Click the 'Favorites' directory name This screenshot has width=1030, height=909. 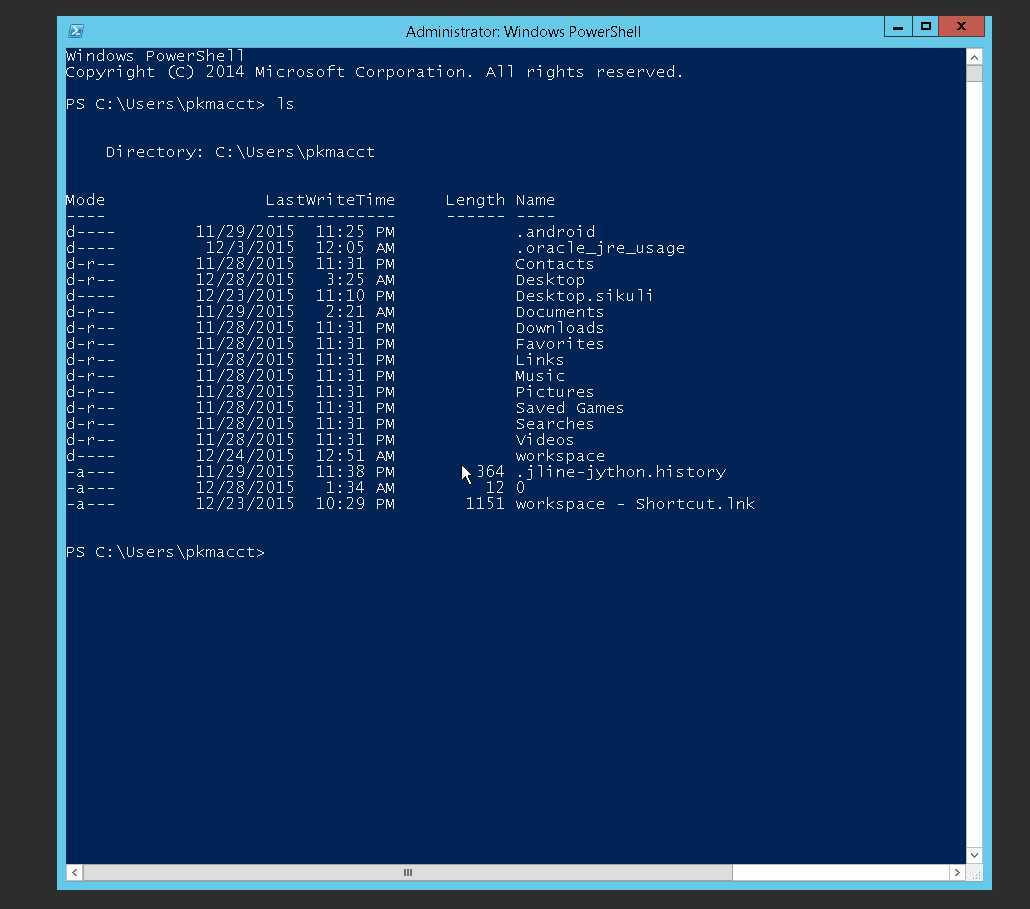(x=560, y=344)
